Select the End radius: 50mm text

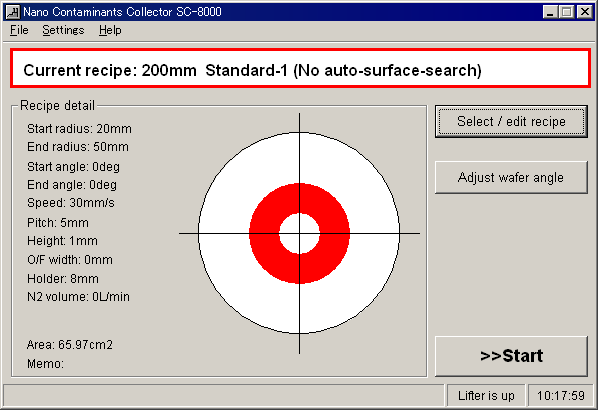point(78,147)
